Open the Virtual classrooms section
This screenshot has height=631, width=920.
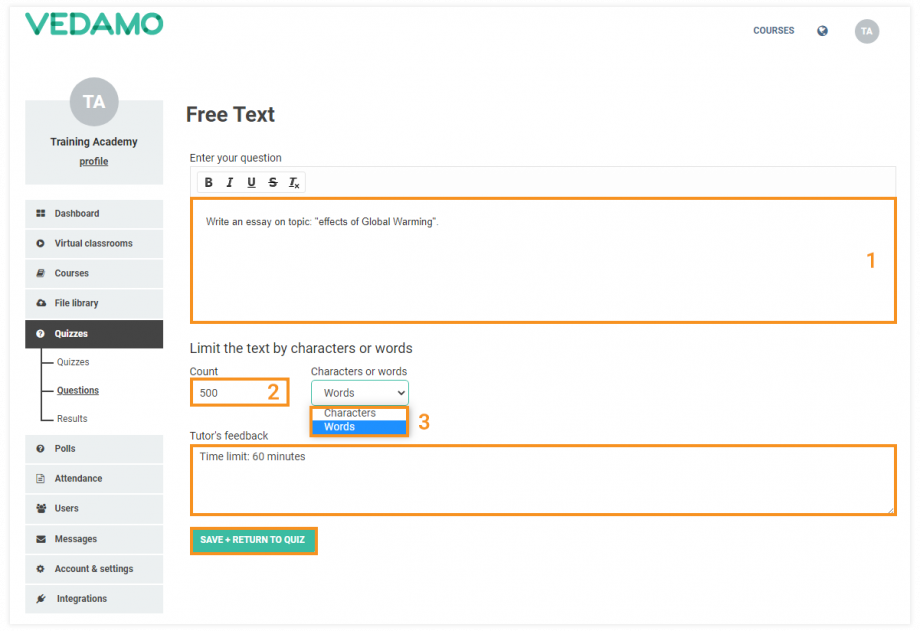[40, 243]
